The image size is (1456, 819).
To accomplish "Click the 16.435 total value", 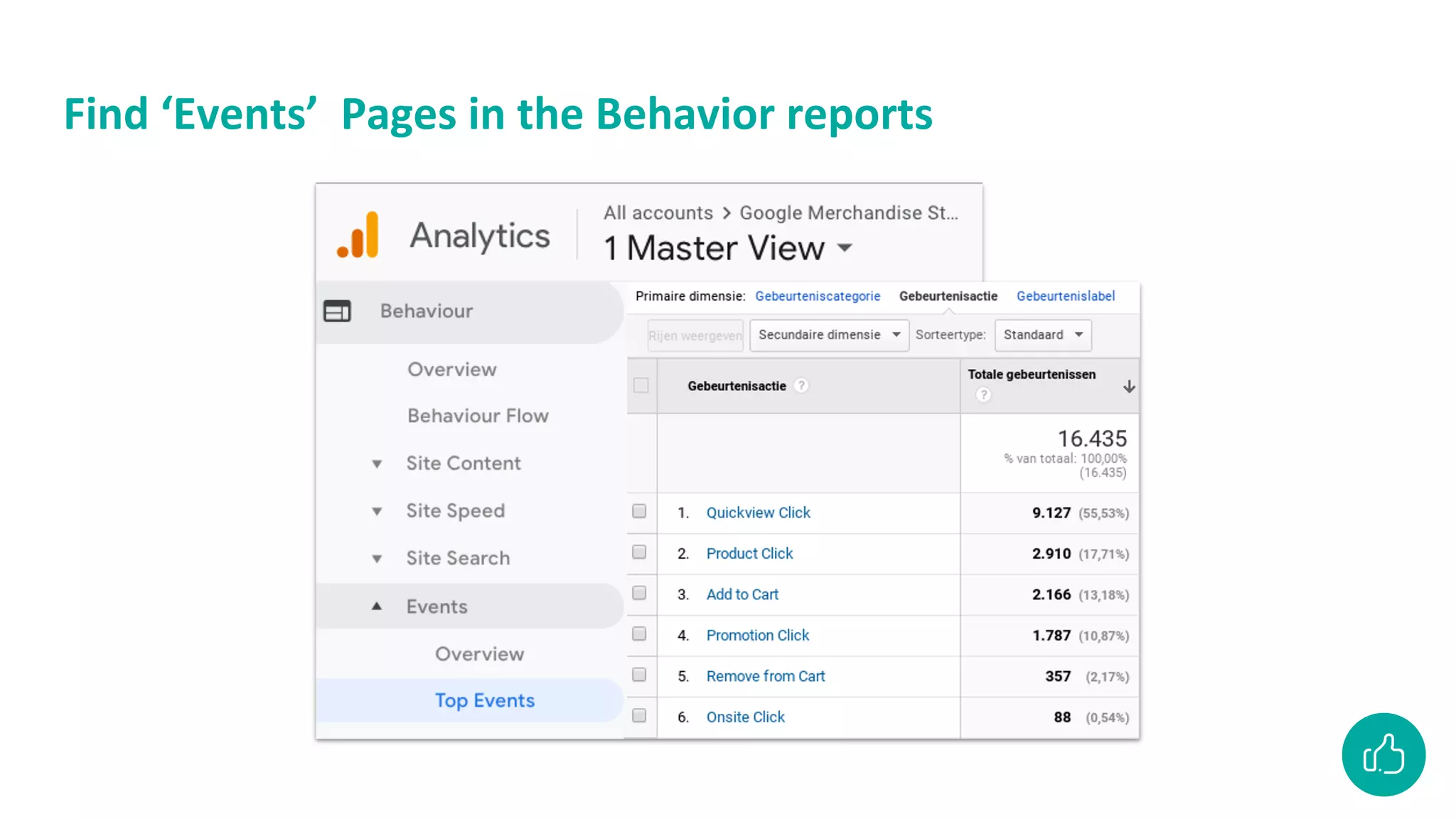I will pos(1092,439).
